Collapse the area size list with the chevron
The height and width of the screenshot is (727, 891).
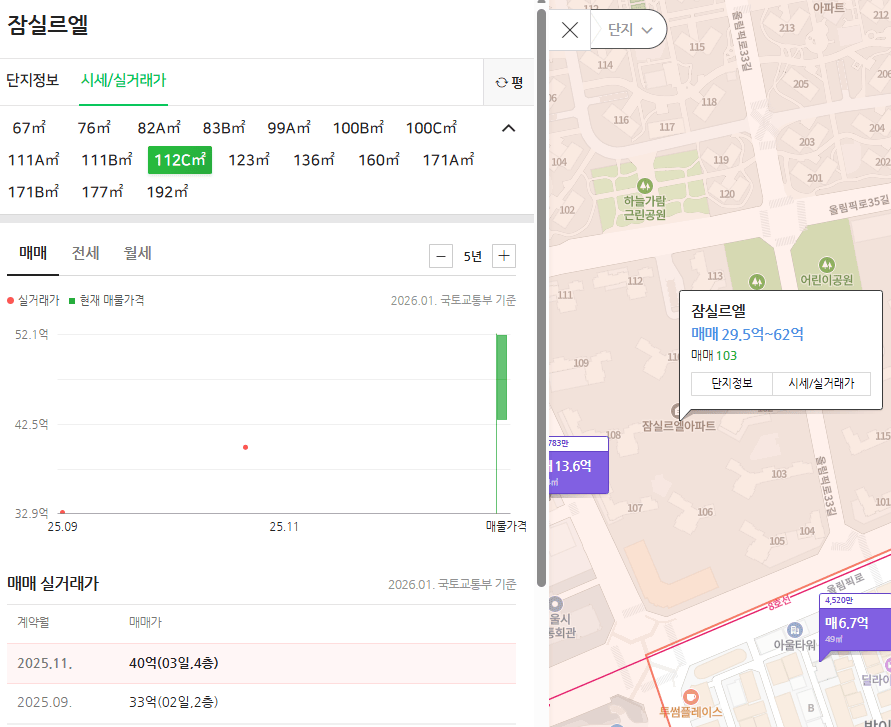[508, 128]
